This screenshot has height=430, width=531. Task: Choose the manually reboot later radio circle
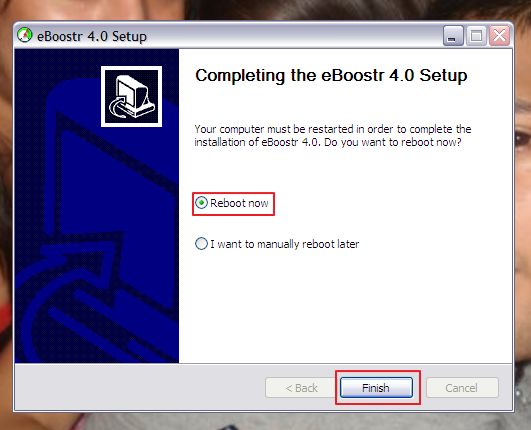click(201, 244)
